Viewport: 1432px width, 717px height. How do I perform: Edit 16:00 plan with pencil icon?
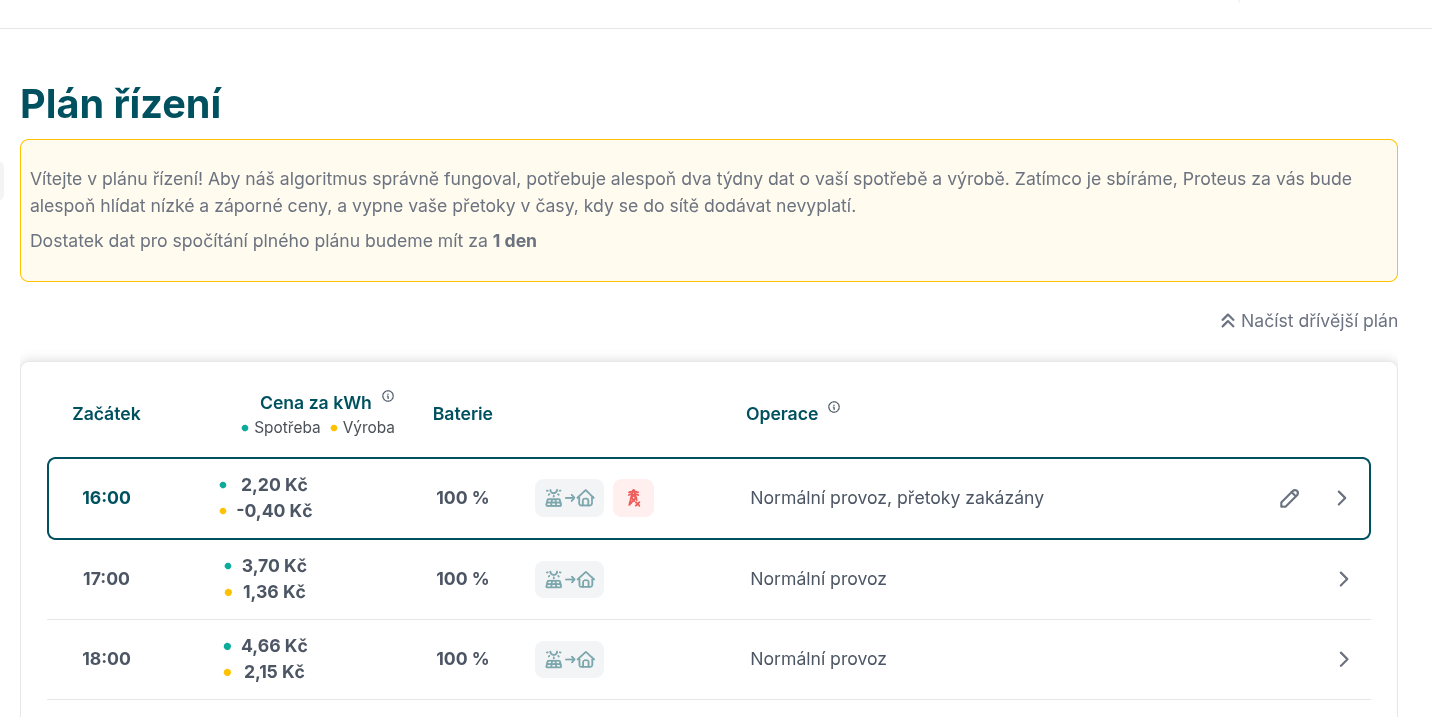point(1290,498)
